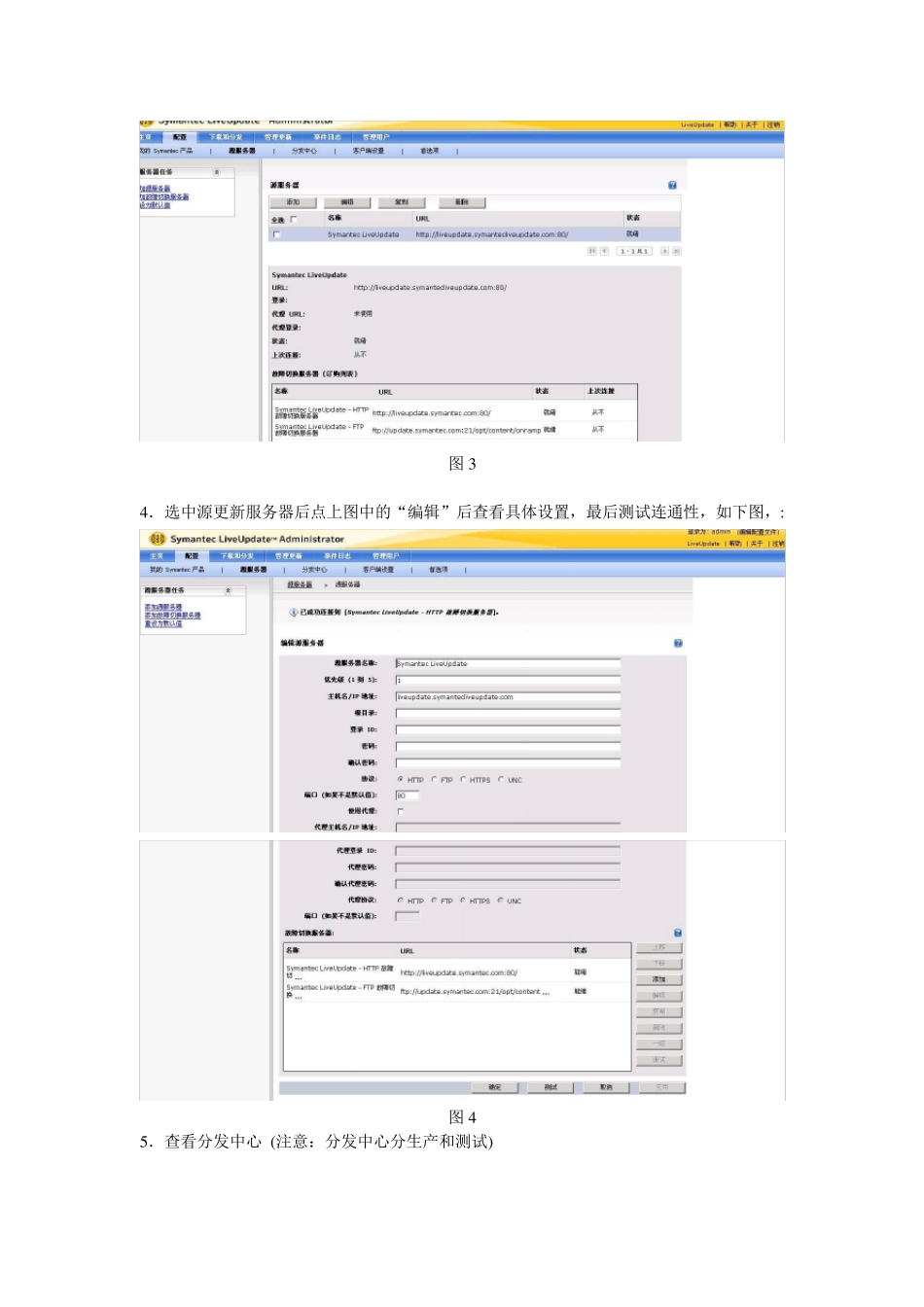This screenshot has width=924, height=1307.
Task: Open the 管理更新 tab in Figure 4
Action: pos(289,556)
